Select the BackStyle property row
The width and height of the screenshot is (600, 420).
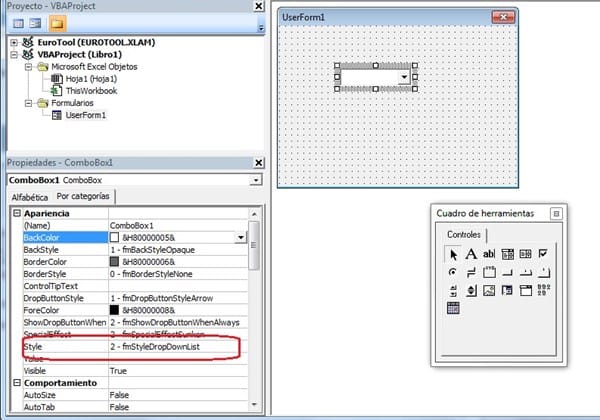[136, 250]
